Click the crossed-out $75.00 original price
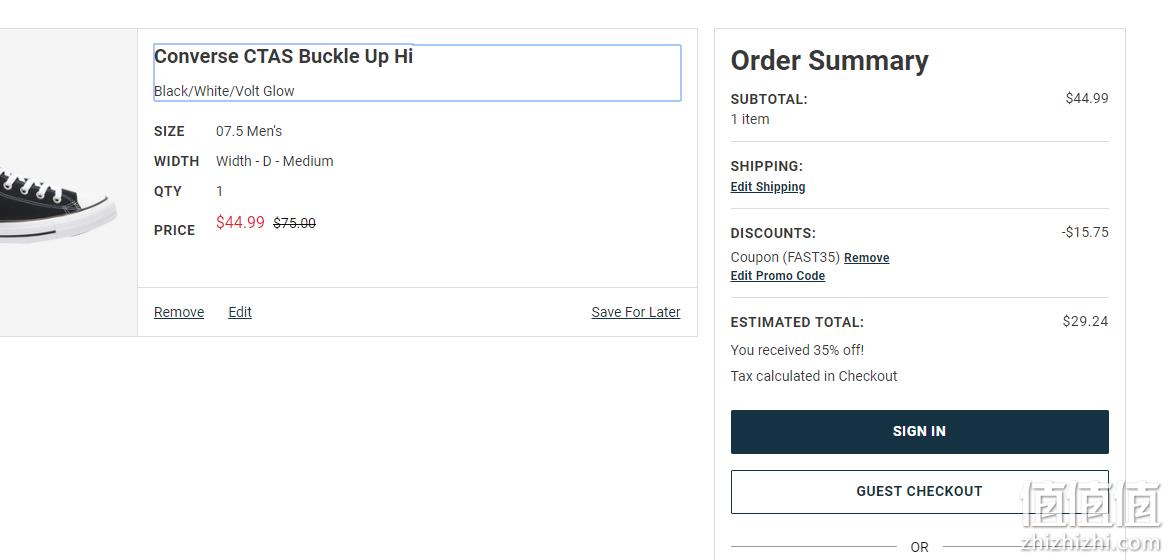This screenshot has height=560, width=1170. pyautogui.click(x=294, y=223)
